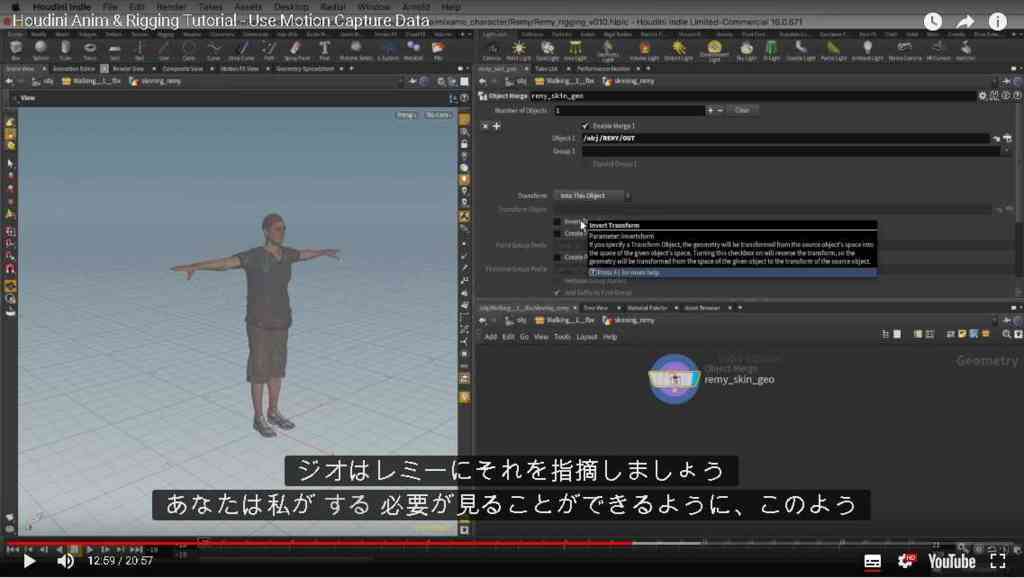The height and width of the screenshot is (578, 1024).
Task: Open the Houdini Render menu
Action: (171, 7)
